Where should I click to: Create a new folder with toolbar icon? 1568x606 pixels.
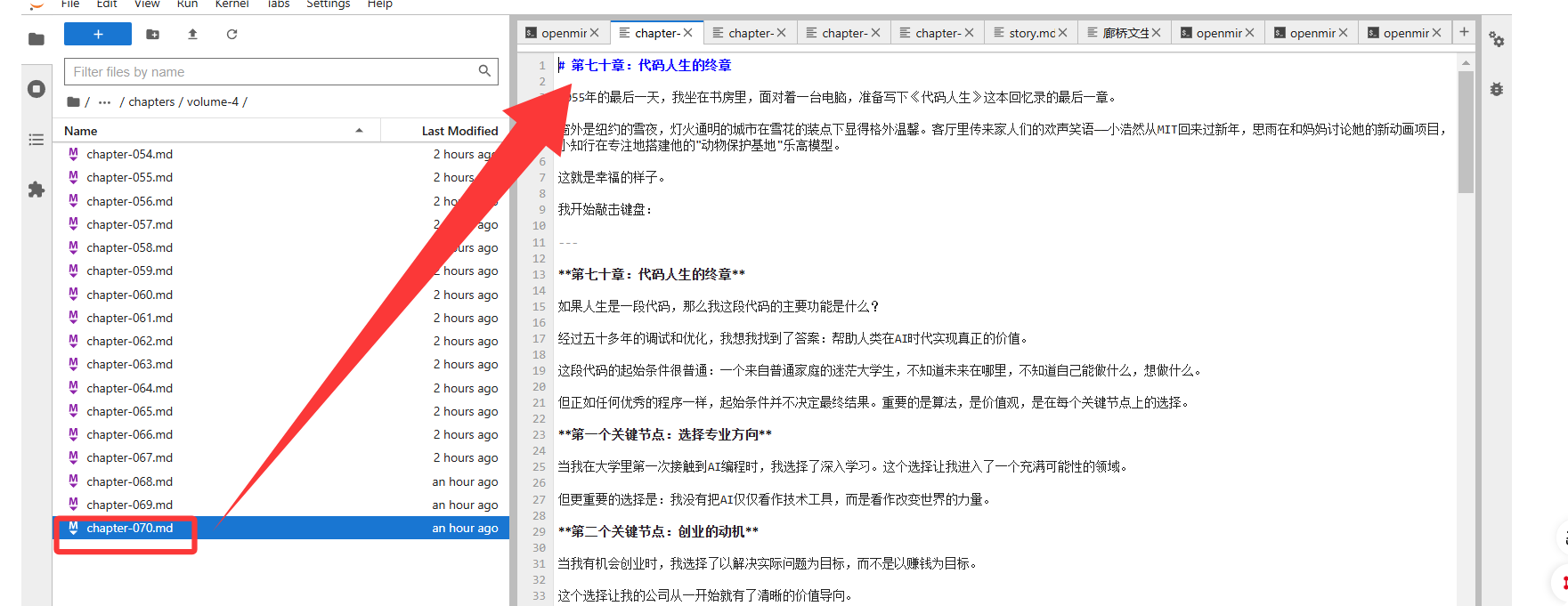tap(153, 34)
